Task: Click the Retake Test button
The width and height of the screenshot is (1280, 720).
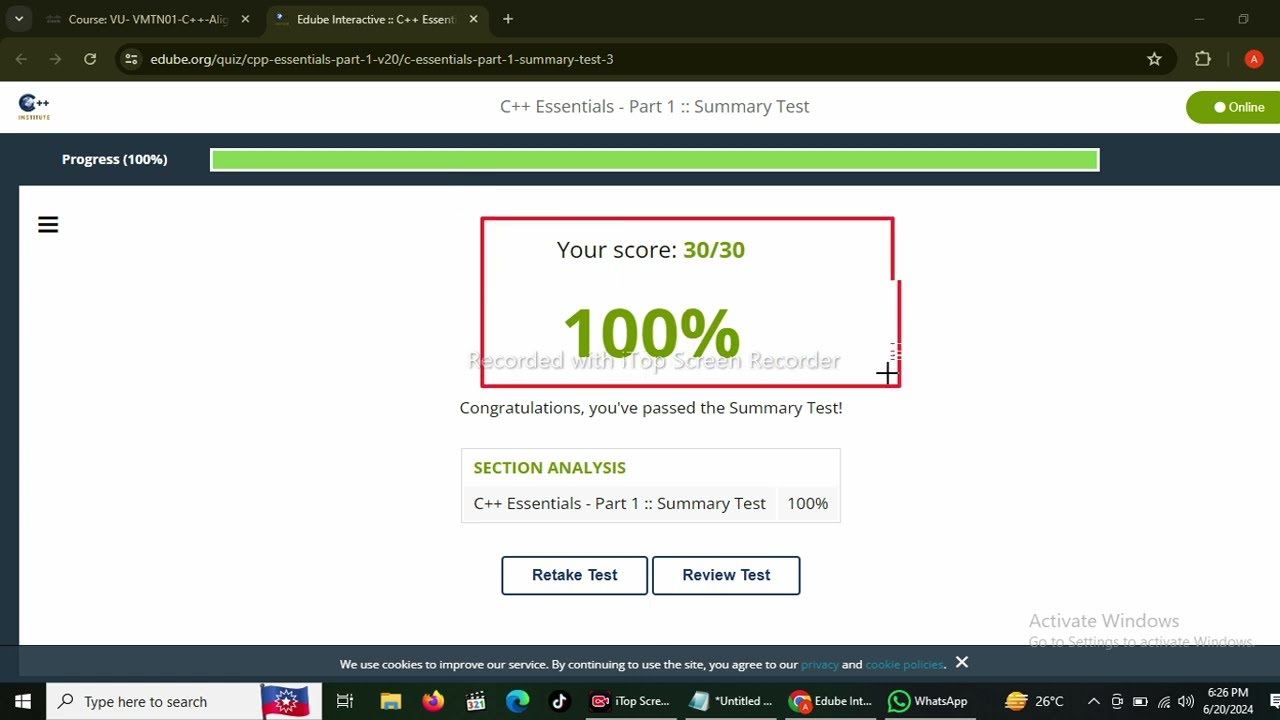Action: (x=574, y=575)
